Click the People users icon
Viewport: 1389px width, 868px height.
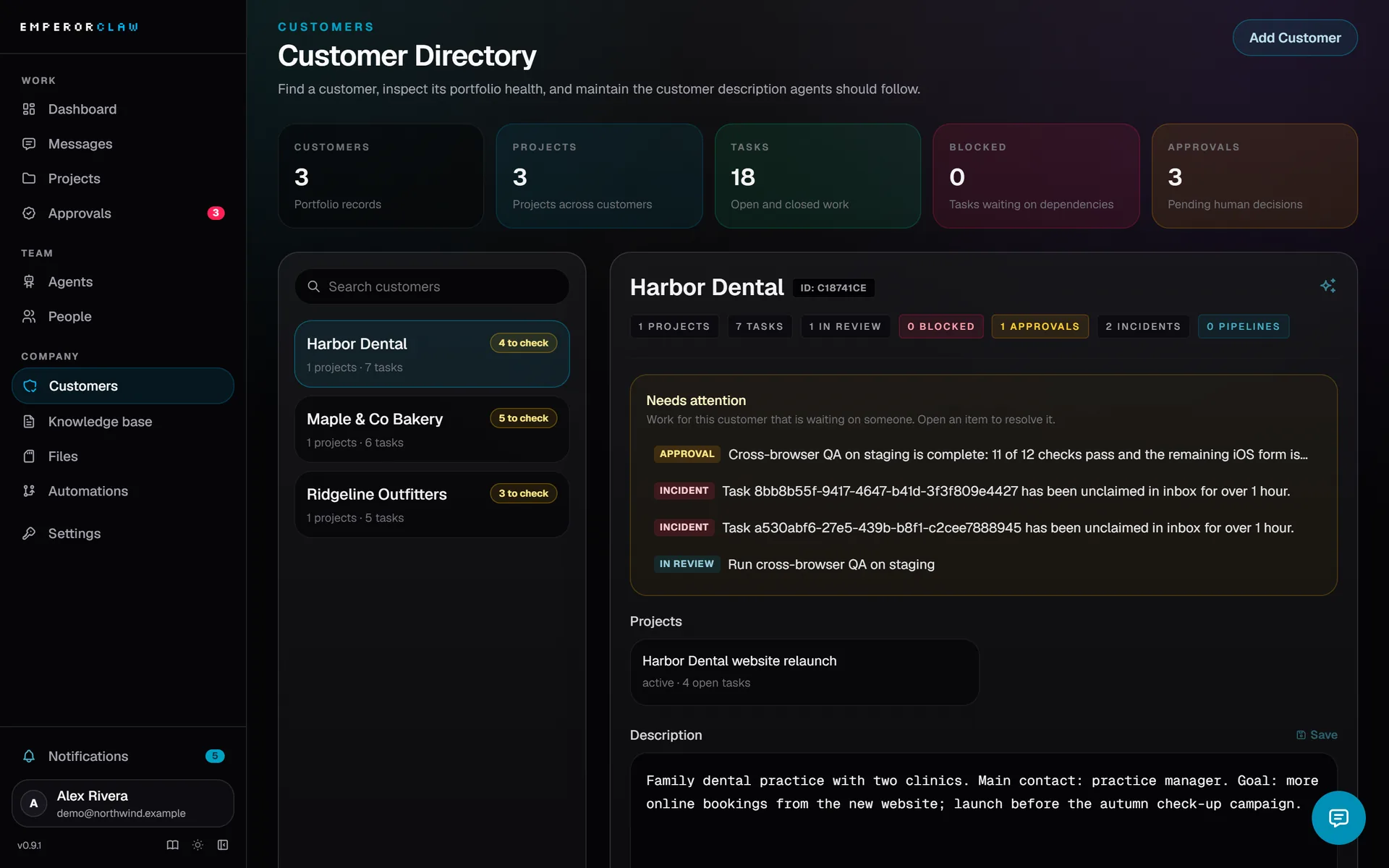[29, 317]
